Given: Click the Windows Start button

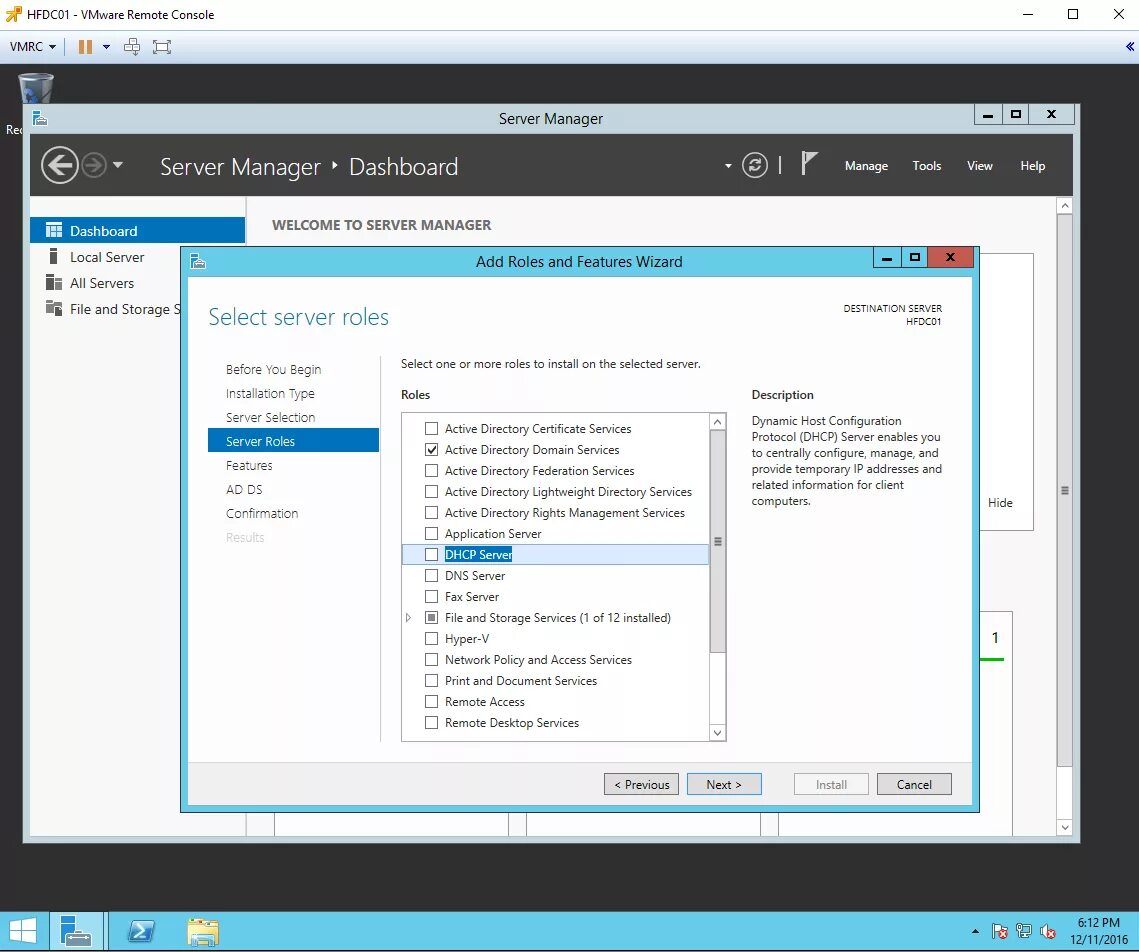Looking at the screenshot, I should (23, 932).
